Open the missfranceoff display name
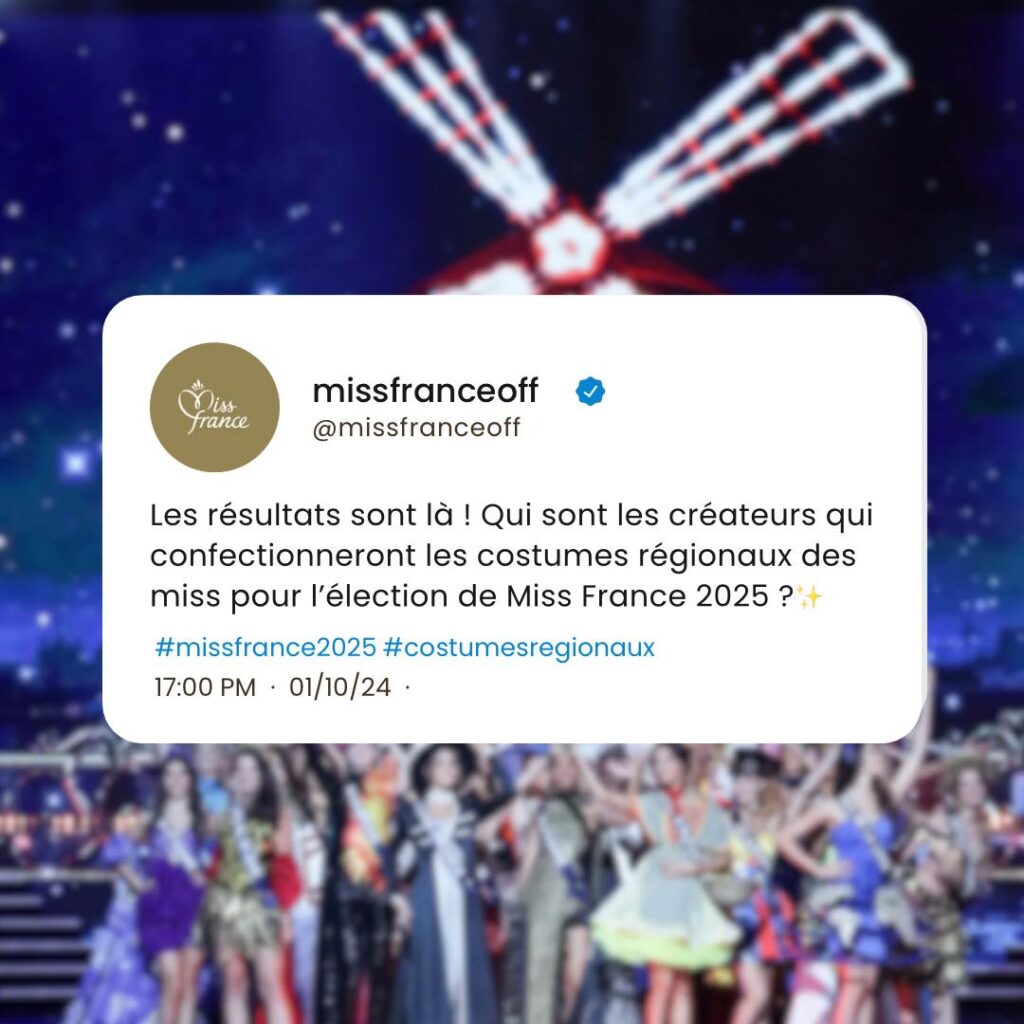This screenshot has height=1024, width=1024. click(425, 391)
